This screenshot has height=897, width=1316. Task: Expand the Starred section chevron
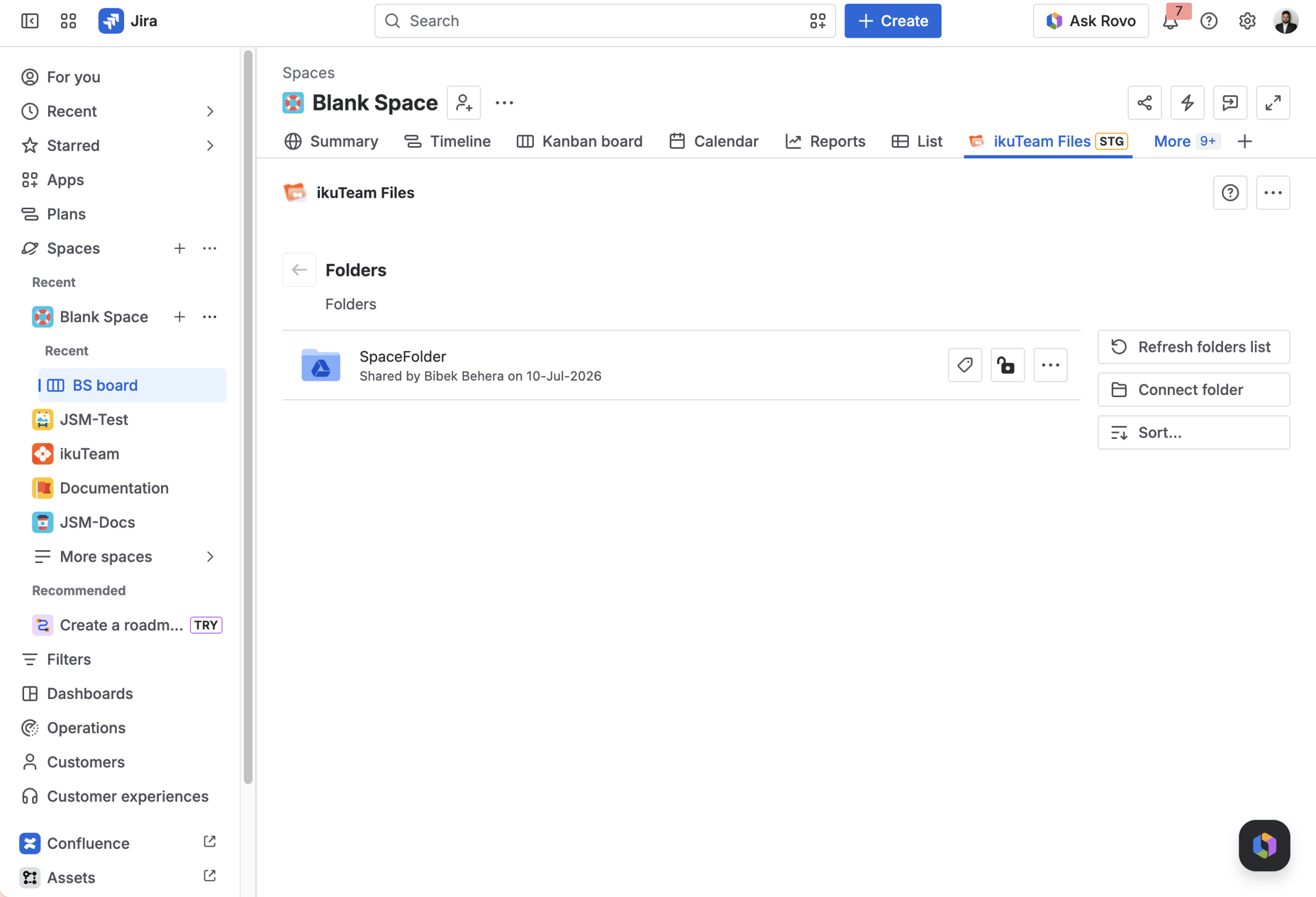210,145
